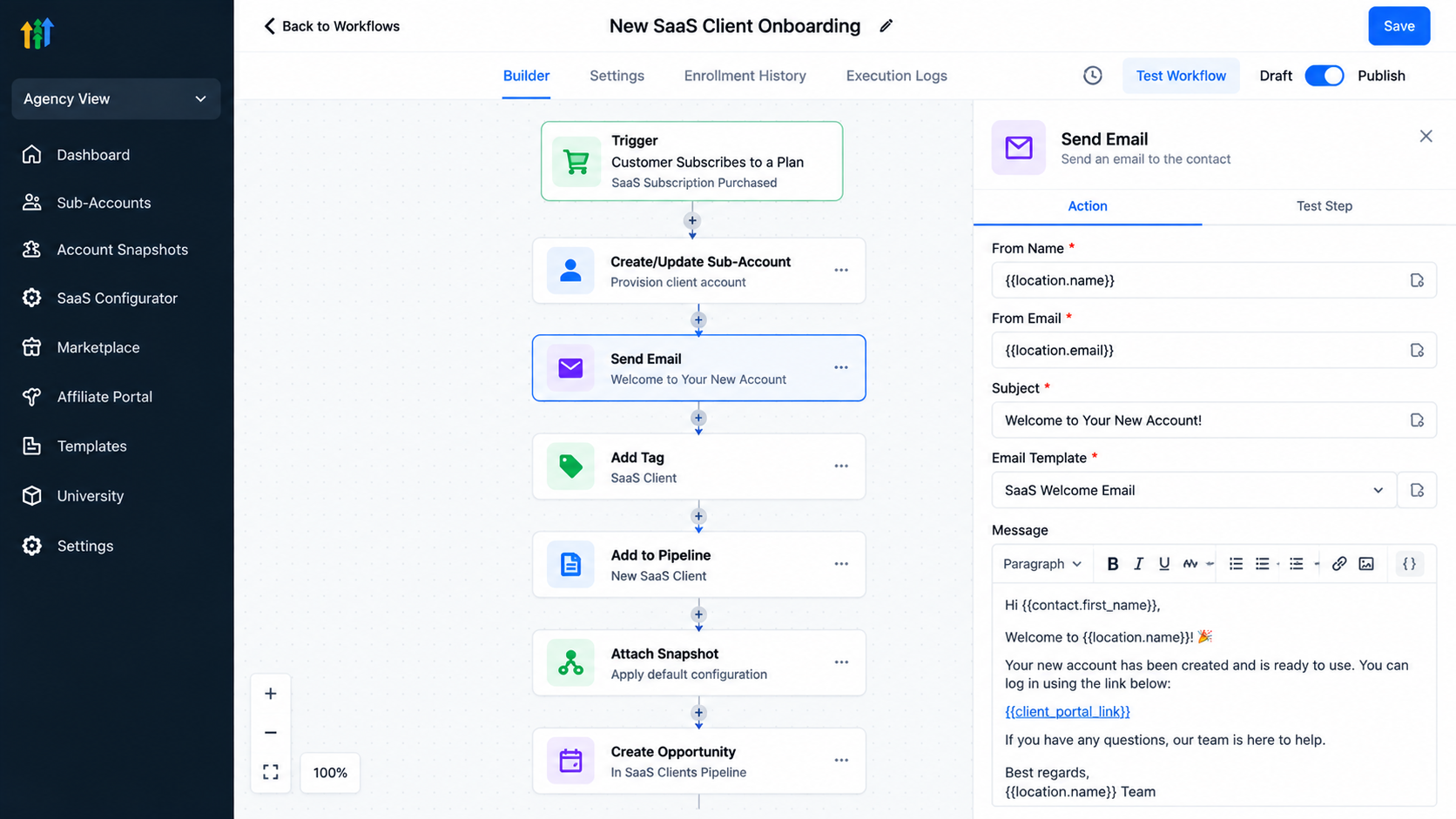The image size is (1456, 819).
Task: Click the Underline formatting icon
Action: (x=1163, y=564)
